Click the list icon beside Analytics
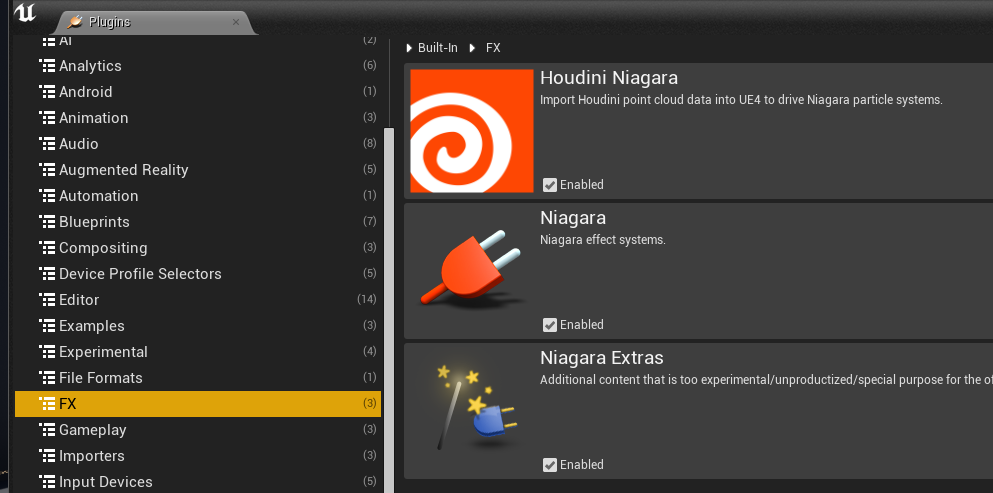 [47, 66]
